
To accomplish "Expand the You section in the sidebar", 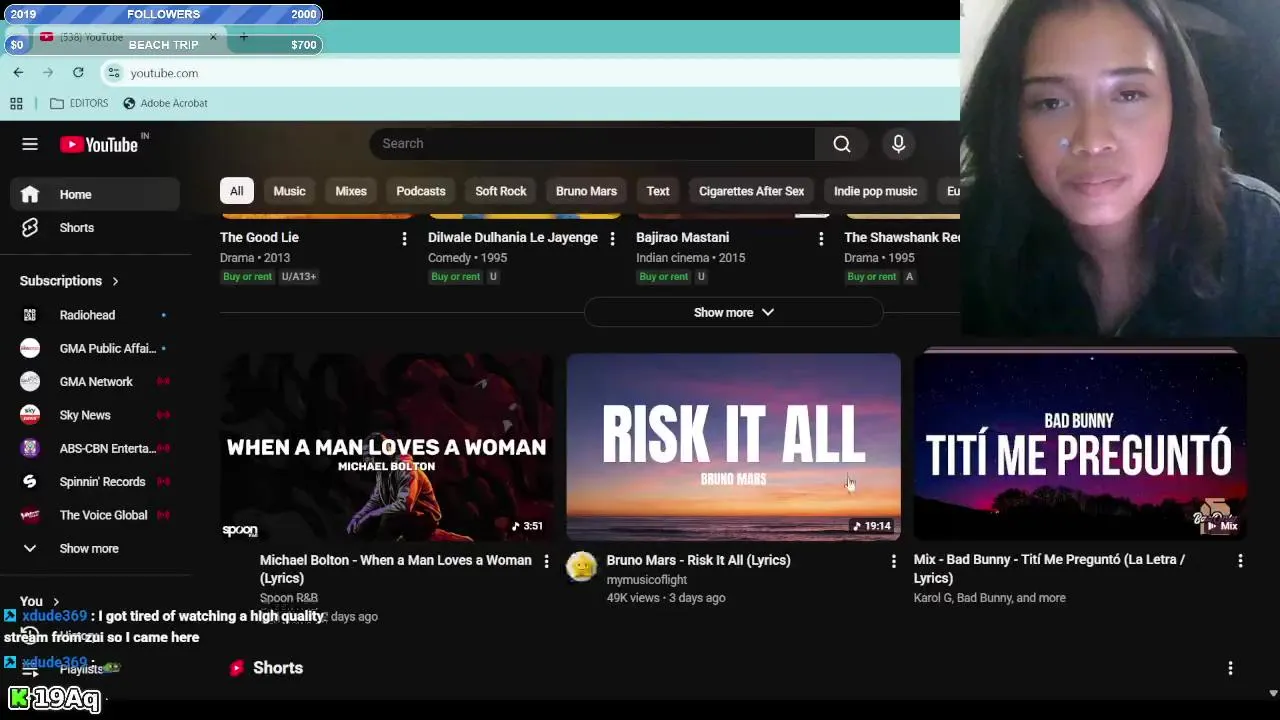I will coord(40,602).
